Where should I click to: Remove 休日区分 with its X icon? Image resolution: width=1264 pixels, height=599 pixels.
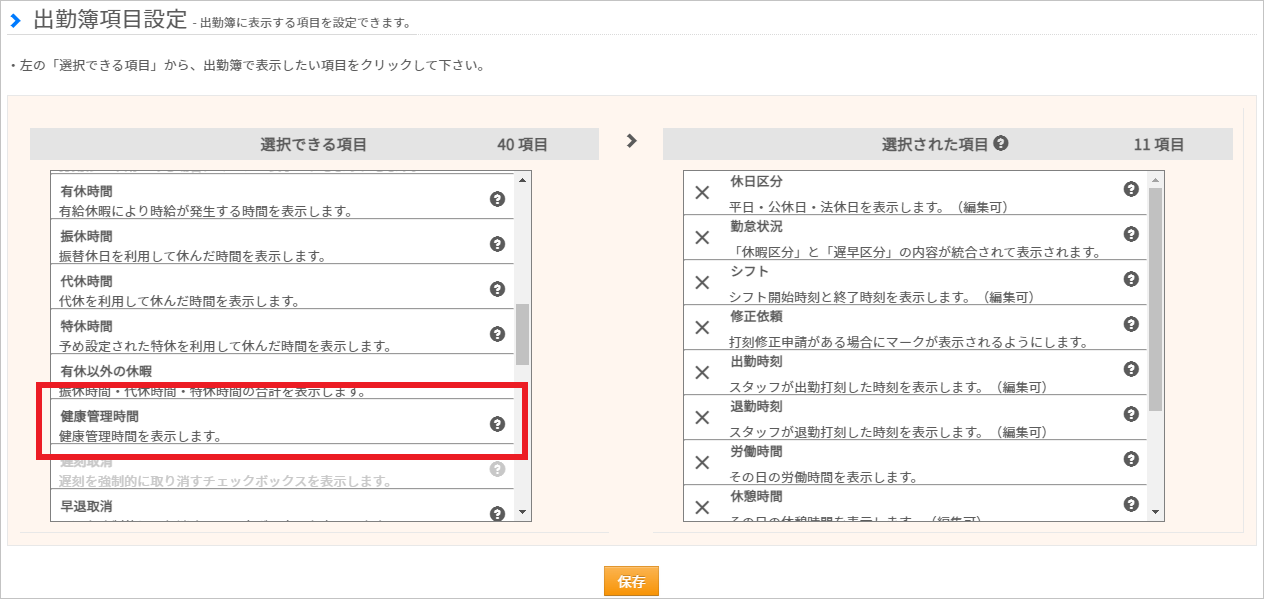click(x=702, y=192)
